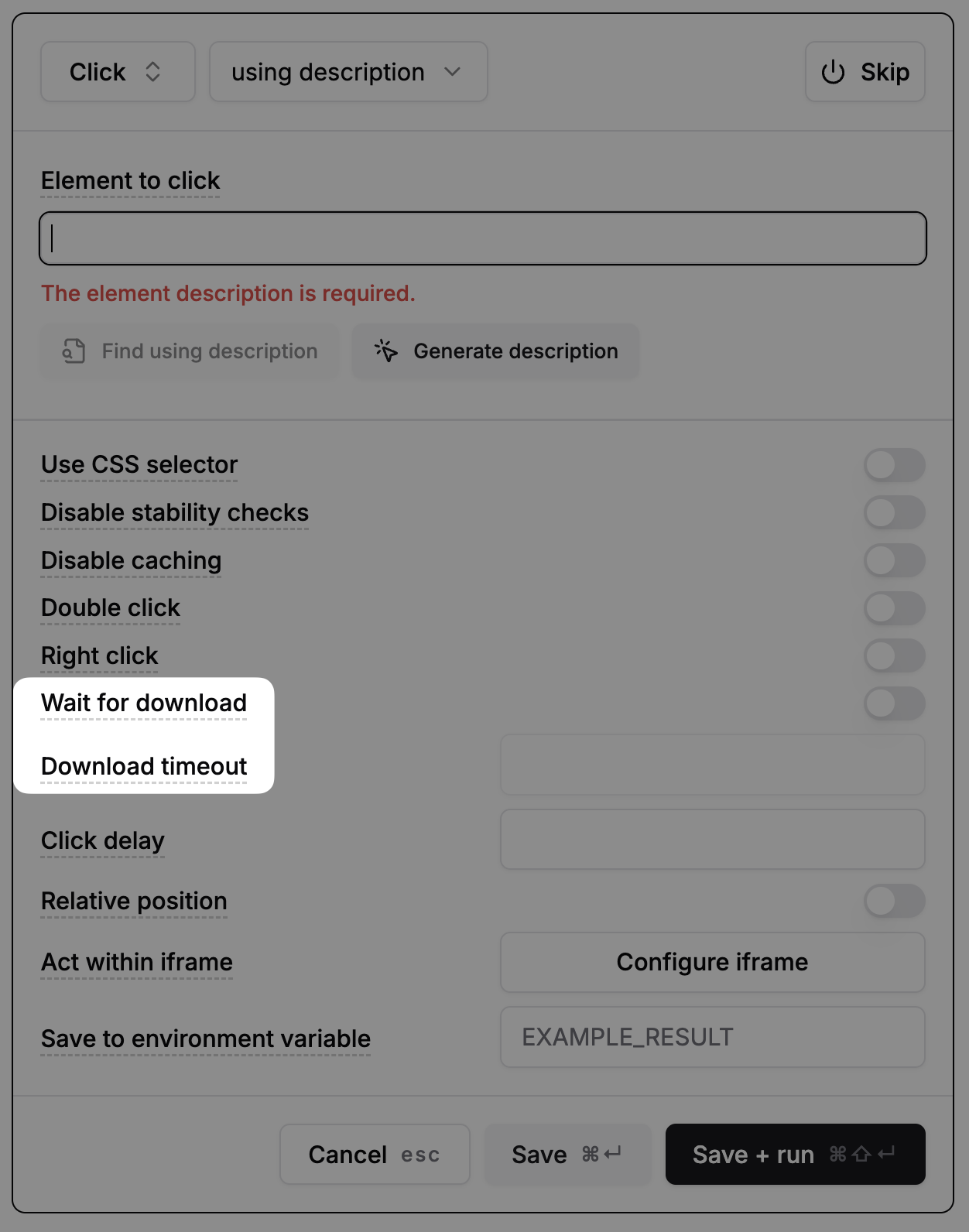Focus the Element to click text field
The height and width of the screenshot is (1232, 969).
pos(483,238)
